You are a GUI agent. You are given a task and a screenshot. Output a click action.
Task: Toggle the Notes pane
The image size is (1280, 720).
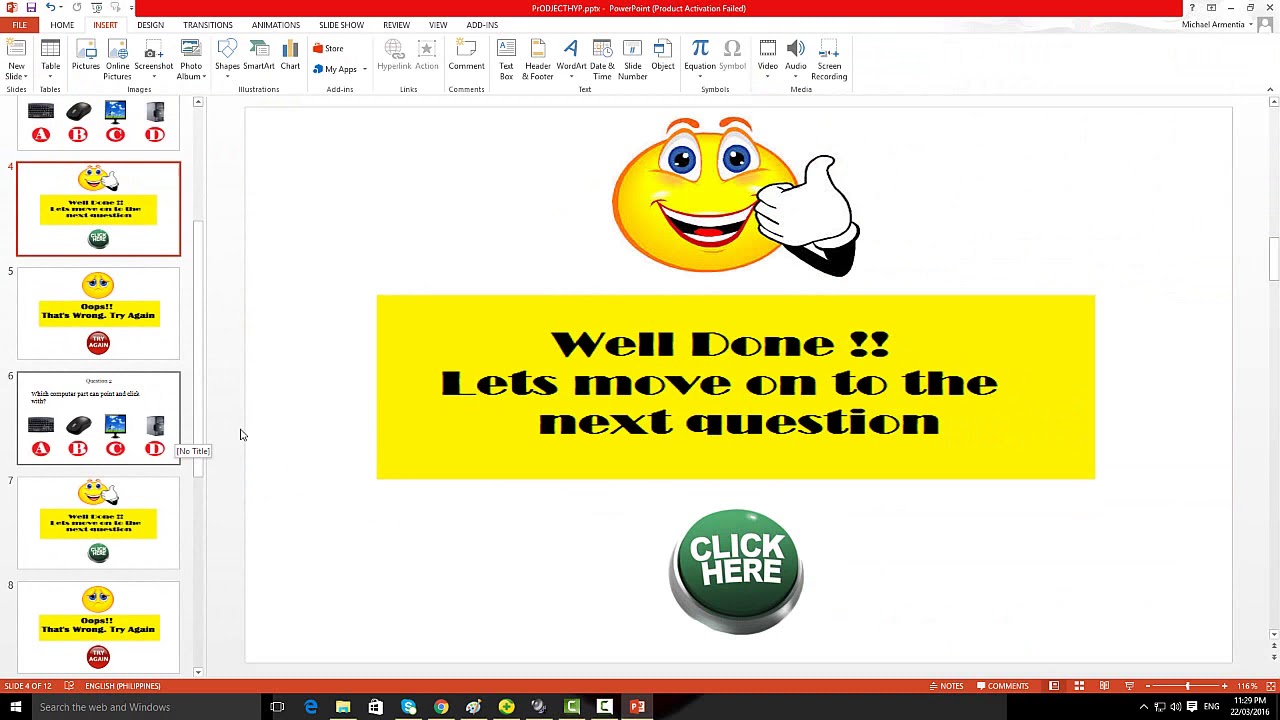[946, 686]
